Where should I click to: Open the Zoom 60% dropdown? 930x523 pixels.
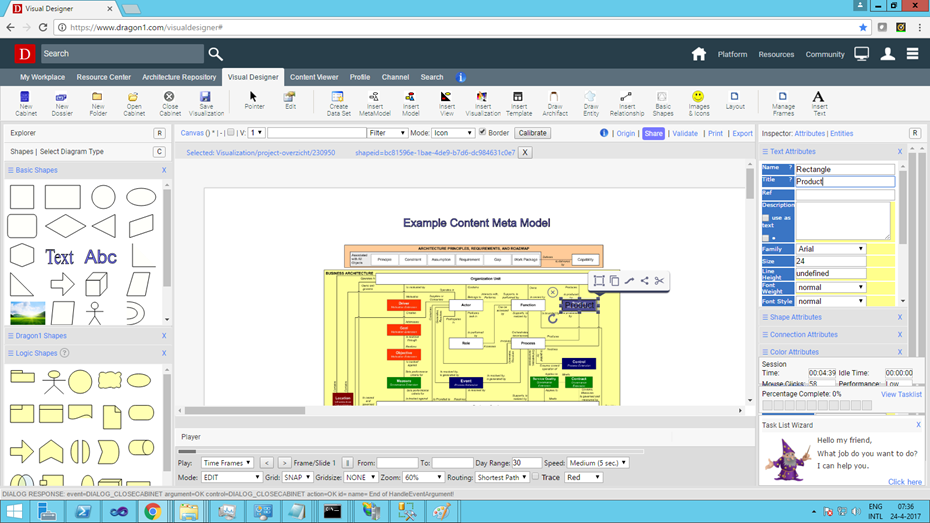[x=423, y=478]
